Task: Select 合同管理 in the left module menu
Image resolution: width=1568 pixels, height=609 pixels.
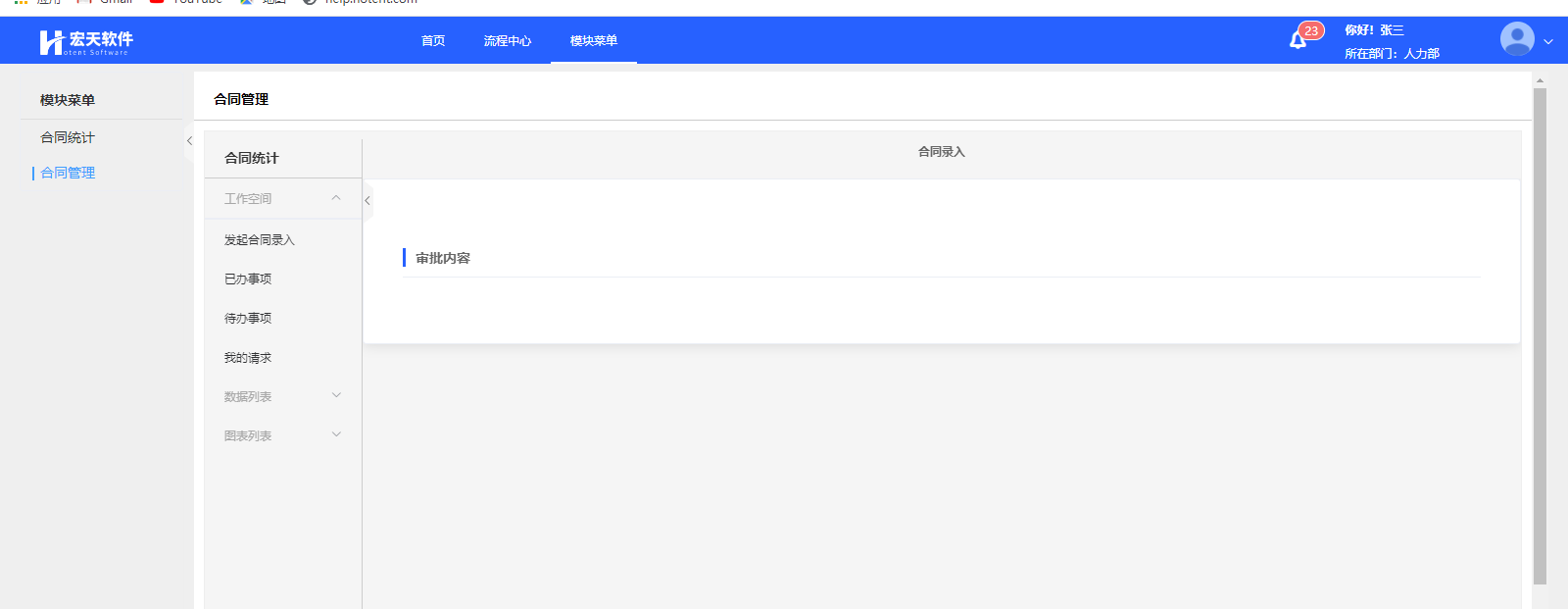Action: point(68,173)
